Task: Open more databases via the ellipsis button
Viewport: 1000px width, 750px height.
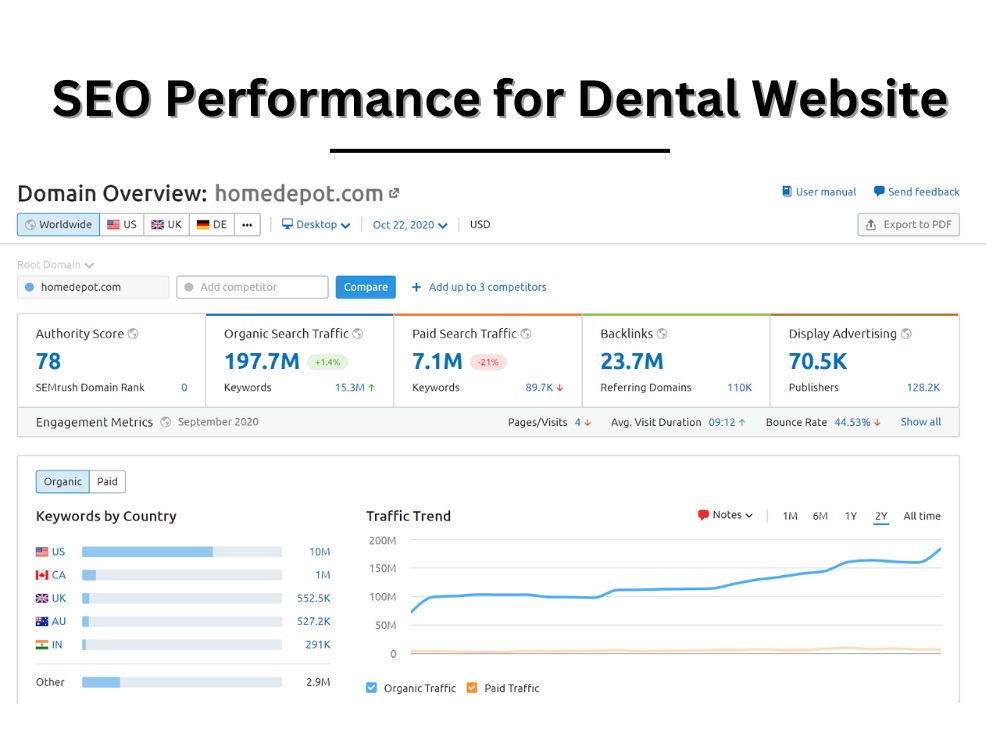Action: (x=247, y=224)
